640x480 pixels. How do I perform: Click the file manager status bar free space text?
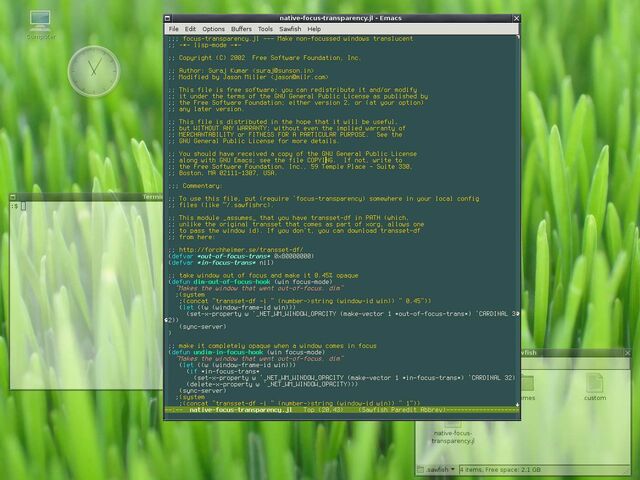pyautogui.click(x=500, y=470)
